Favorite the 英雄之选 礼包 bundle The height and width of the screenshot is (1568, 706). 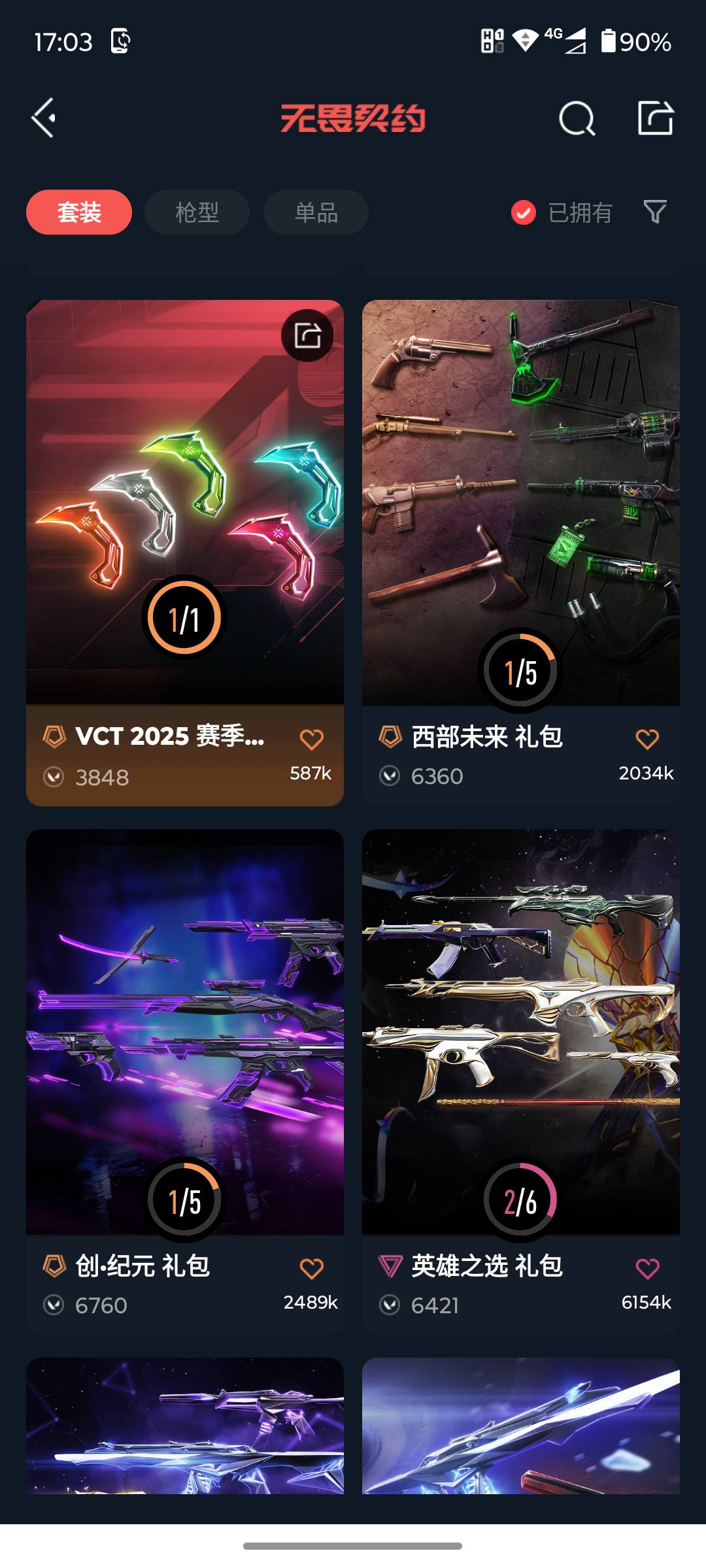pos(647,1269)
